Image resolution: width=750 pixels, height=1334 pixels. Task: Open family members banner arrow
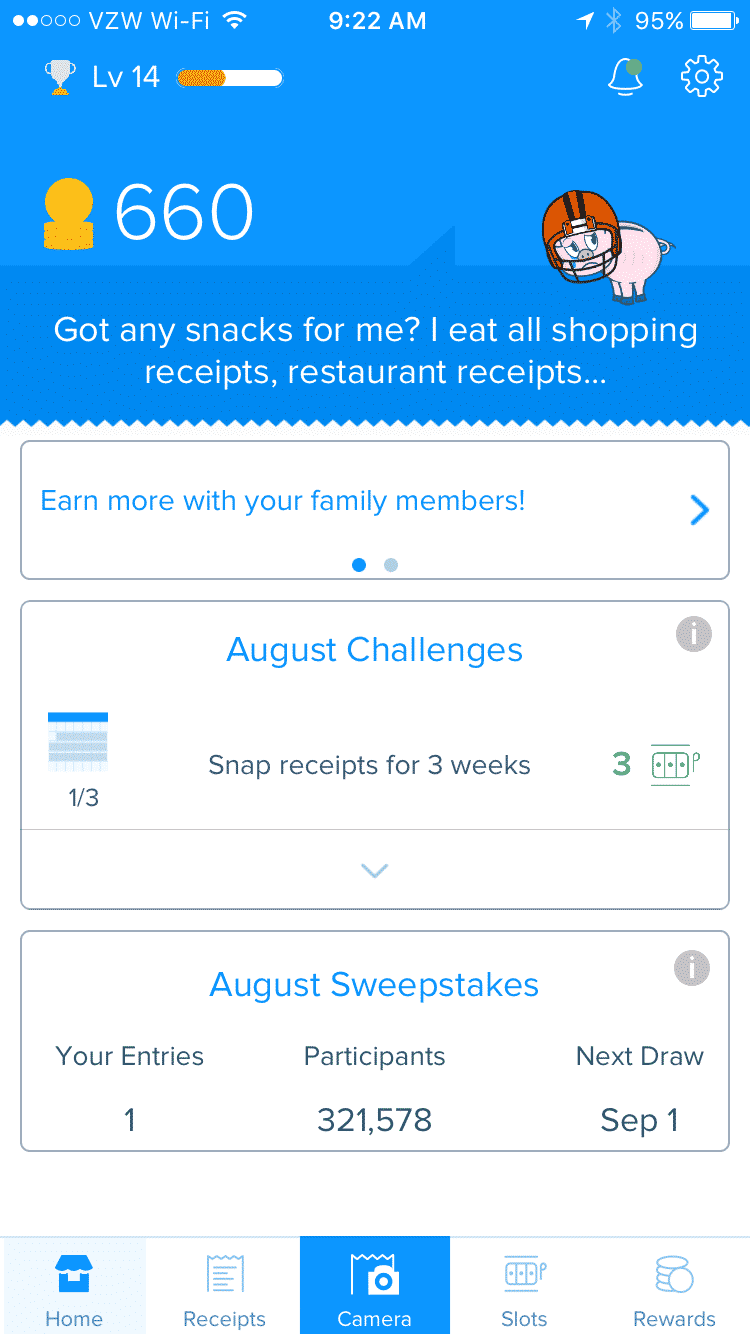click(700, 511)
